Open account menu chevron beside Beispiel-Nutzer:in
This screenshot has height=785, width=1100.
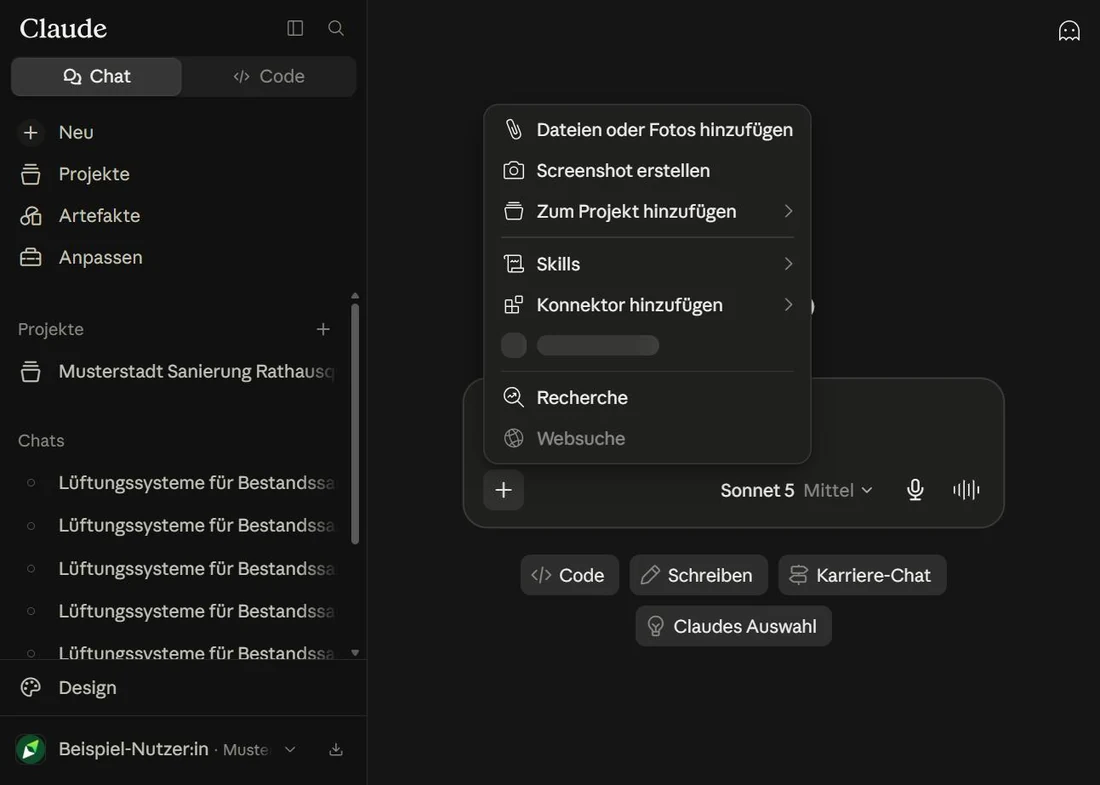(x=290, y=749)
